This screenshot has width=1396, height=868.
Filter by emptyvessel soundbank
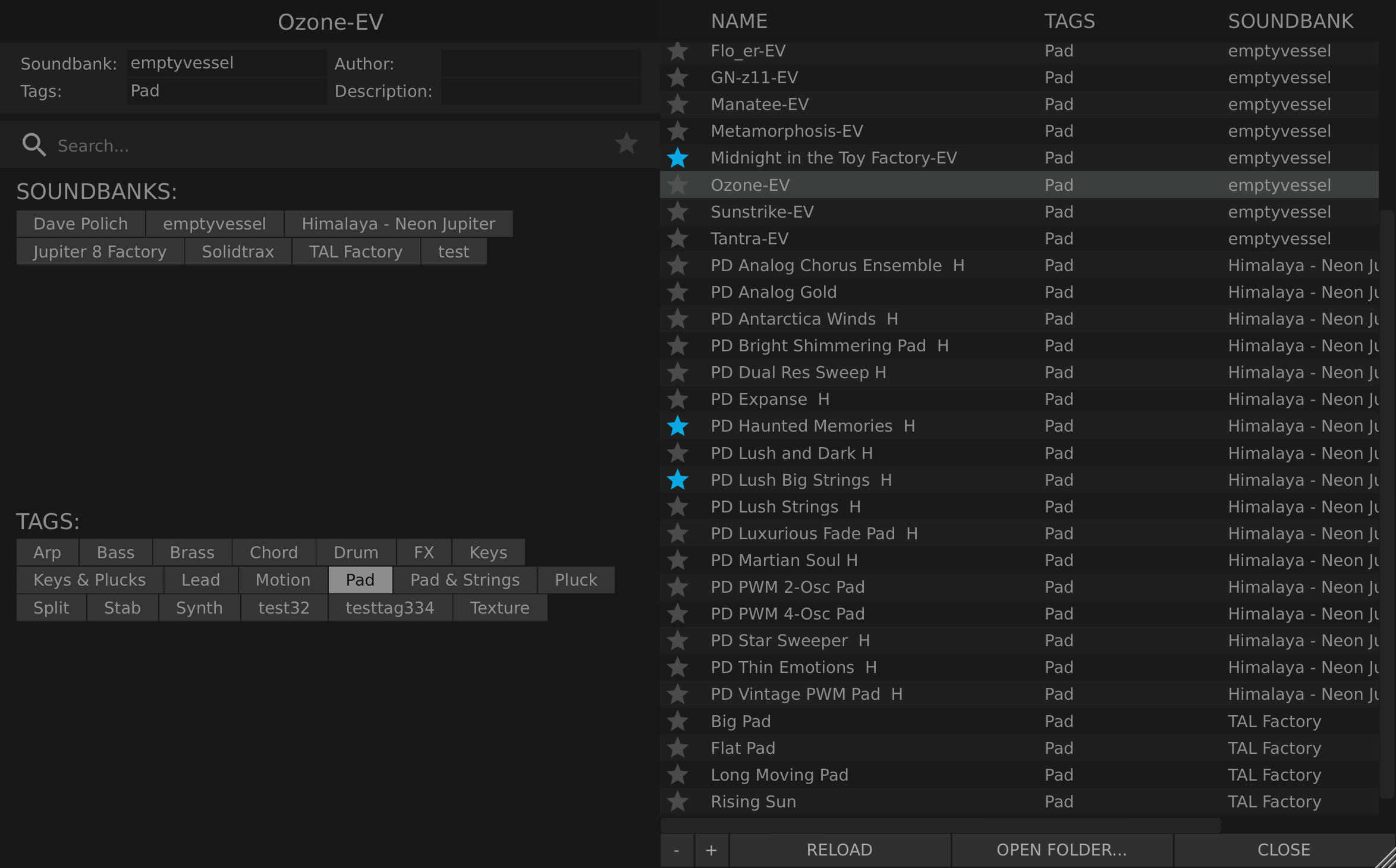[x=214, y=224]
